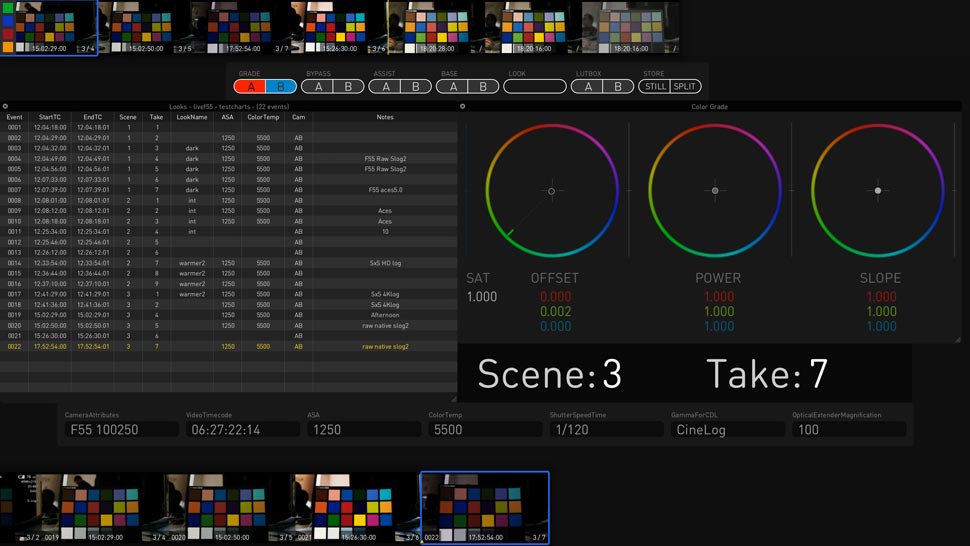Sort by the Scene column header
This screenshot has width=970, height=546.
(128, 117)
